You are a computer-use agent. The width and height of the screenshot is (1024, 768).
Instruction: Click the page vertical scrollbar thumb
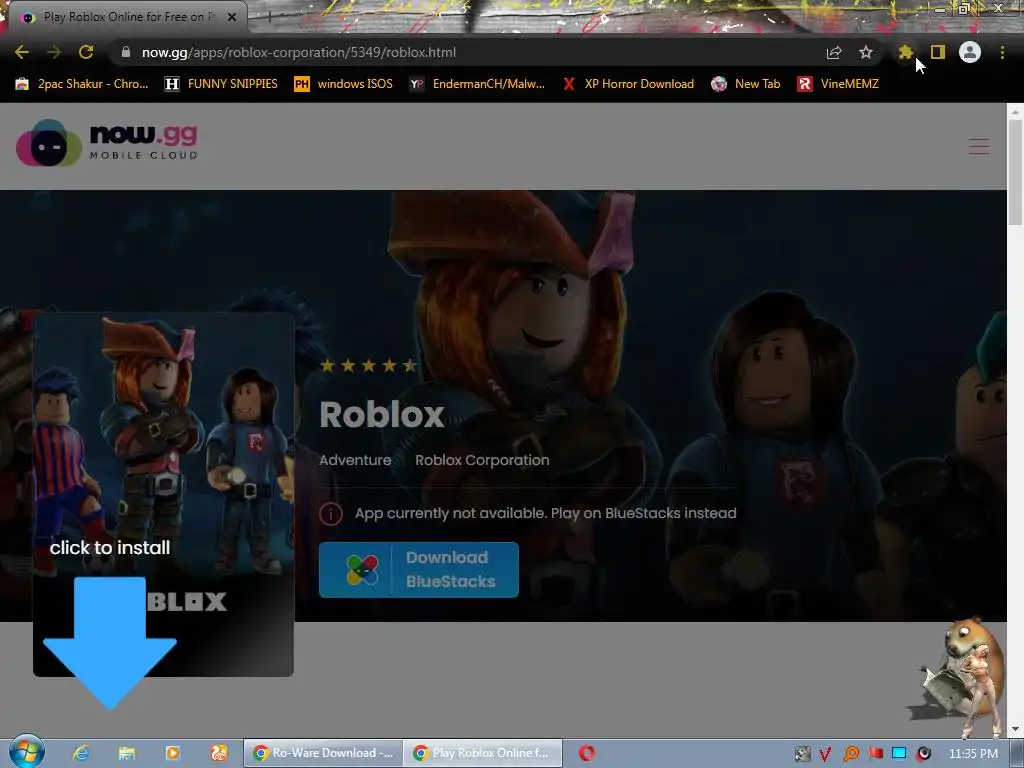coord(1015,173)
